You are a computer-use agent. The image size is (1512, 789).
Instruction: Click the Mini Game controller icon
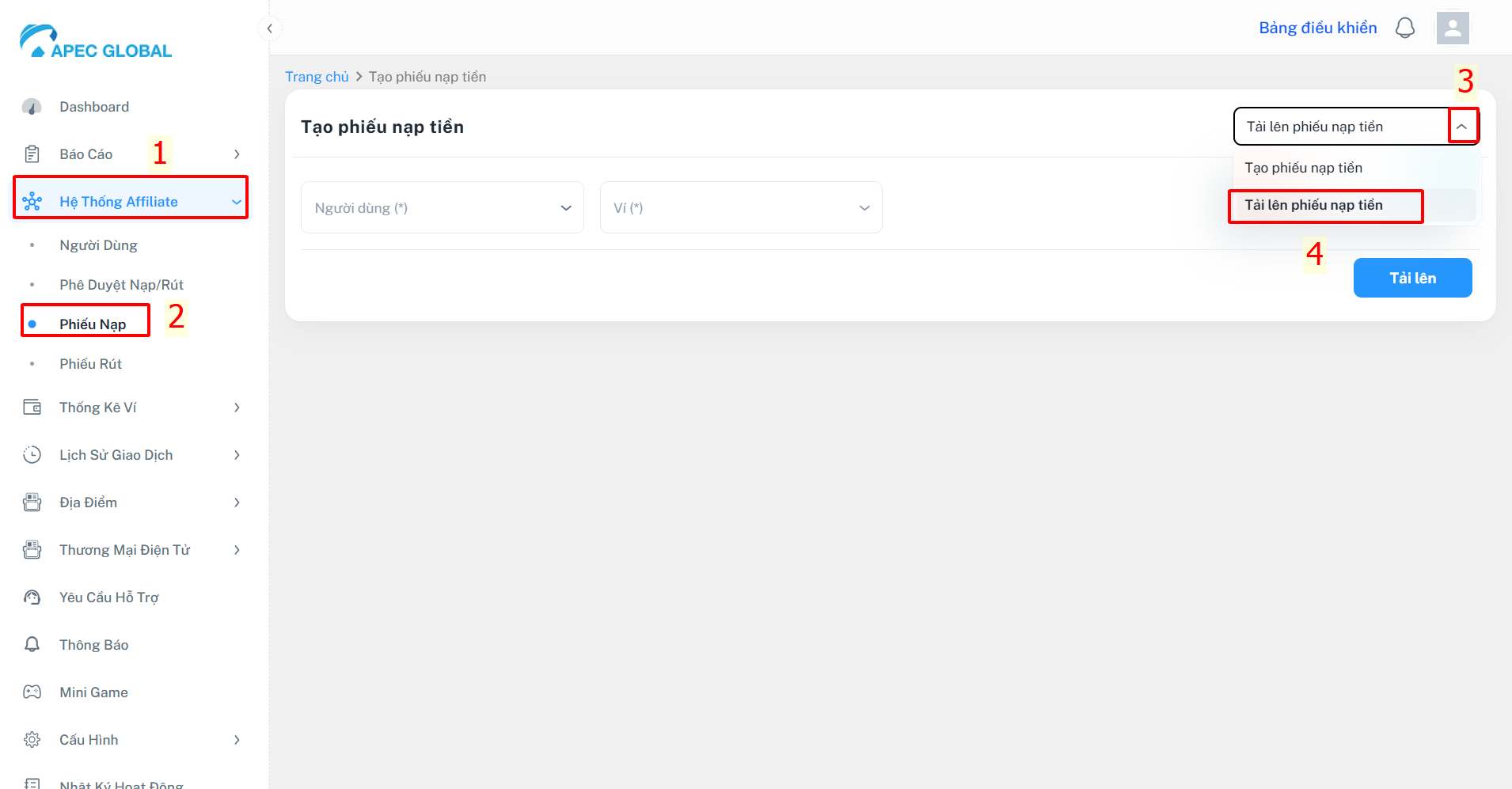32,692
